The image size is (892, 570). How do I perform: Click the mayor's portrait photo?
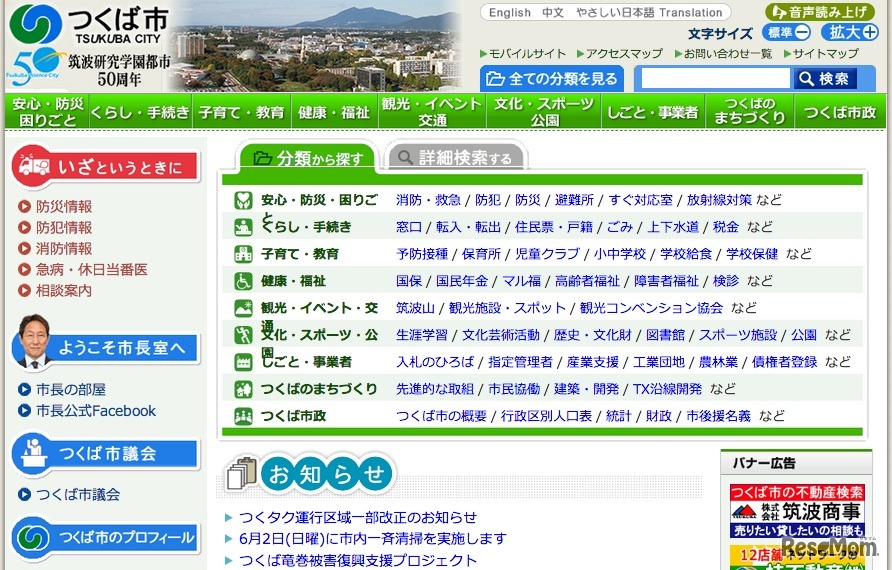pyautogui.click(x=34, y=340)
